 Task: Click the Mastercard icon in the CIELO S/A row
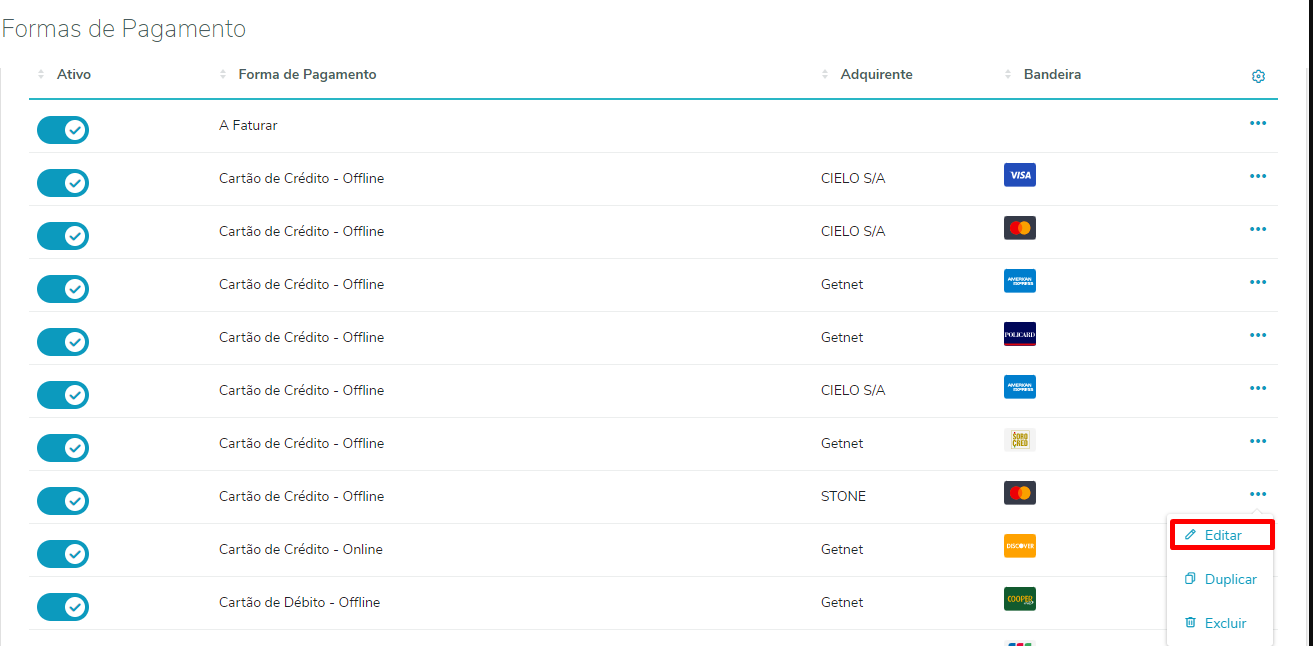[1020, 228]
